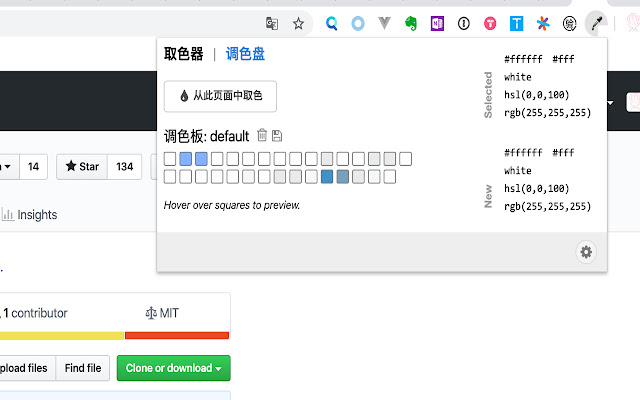Open the 1 contributor link
640x400 pixels.
35,313
